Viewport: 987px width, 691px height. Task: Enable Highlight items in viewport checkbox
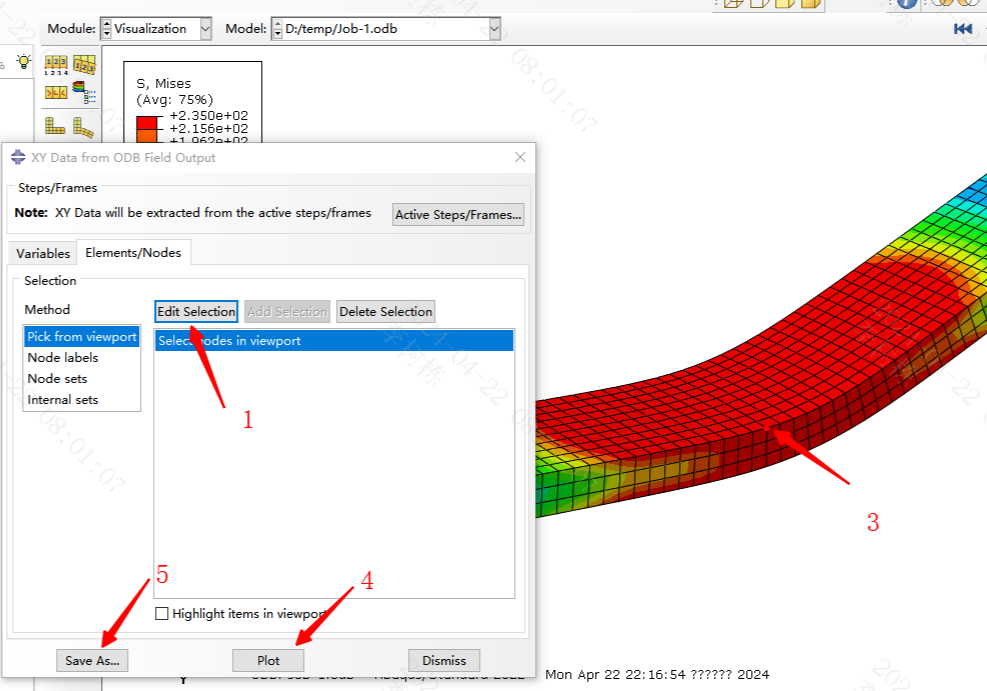(x=162, y=614)
